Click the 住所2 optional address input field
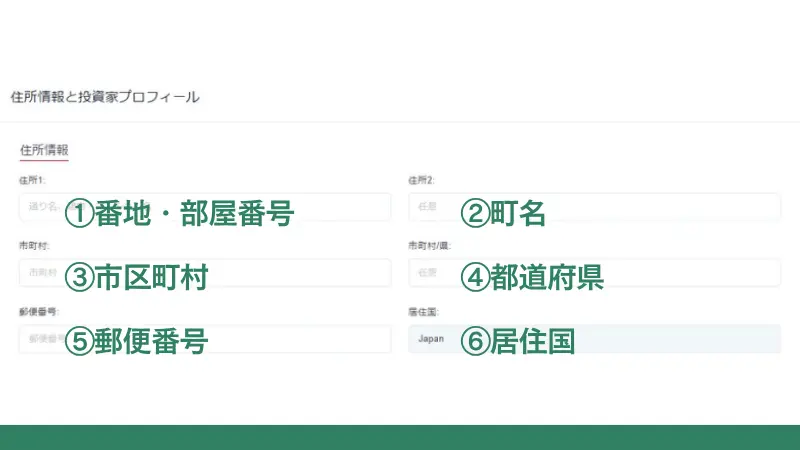 pos(594,207)
